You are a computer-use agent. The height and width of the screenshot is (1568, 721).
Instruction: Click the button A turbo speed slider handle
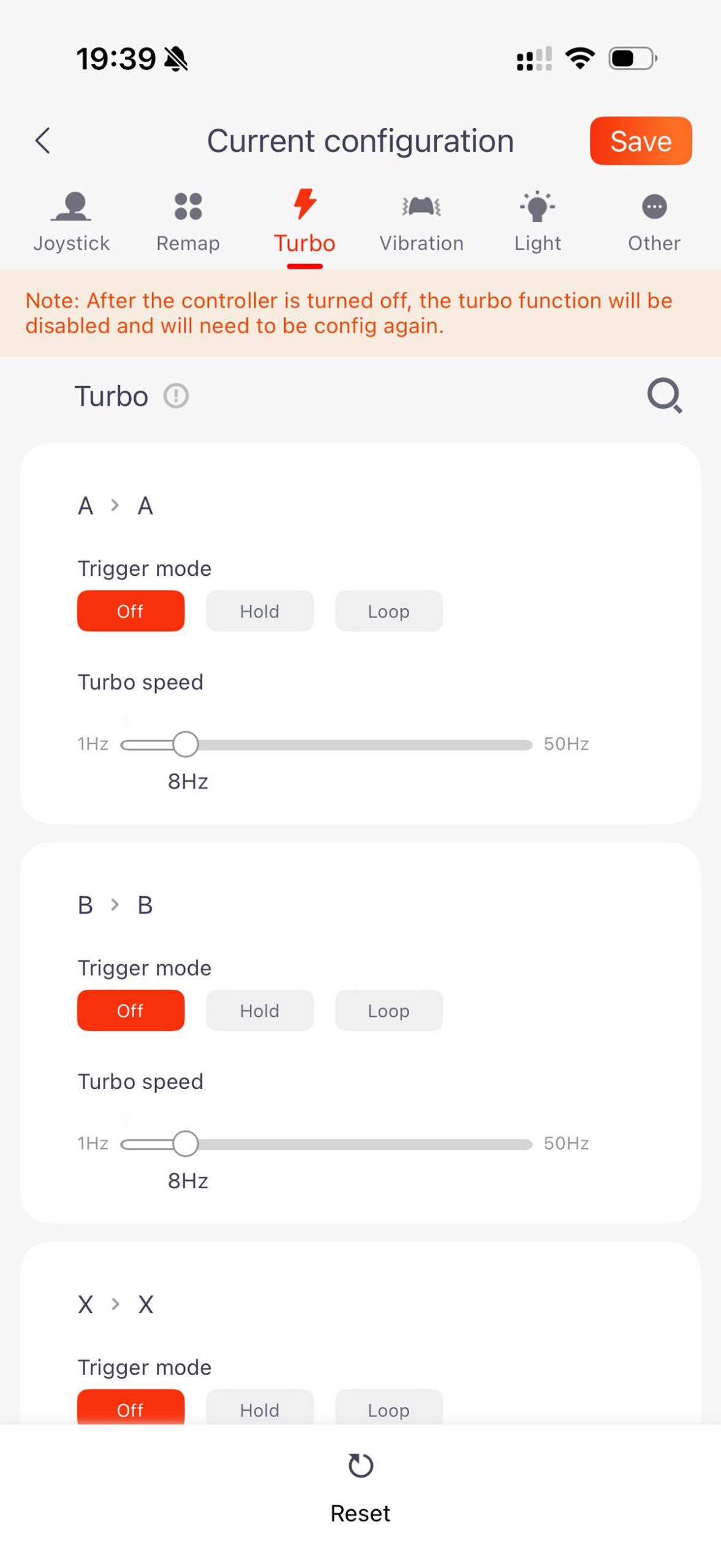coord(185,744)
